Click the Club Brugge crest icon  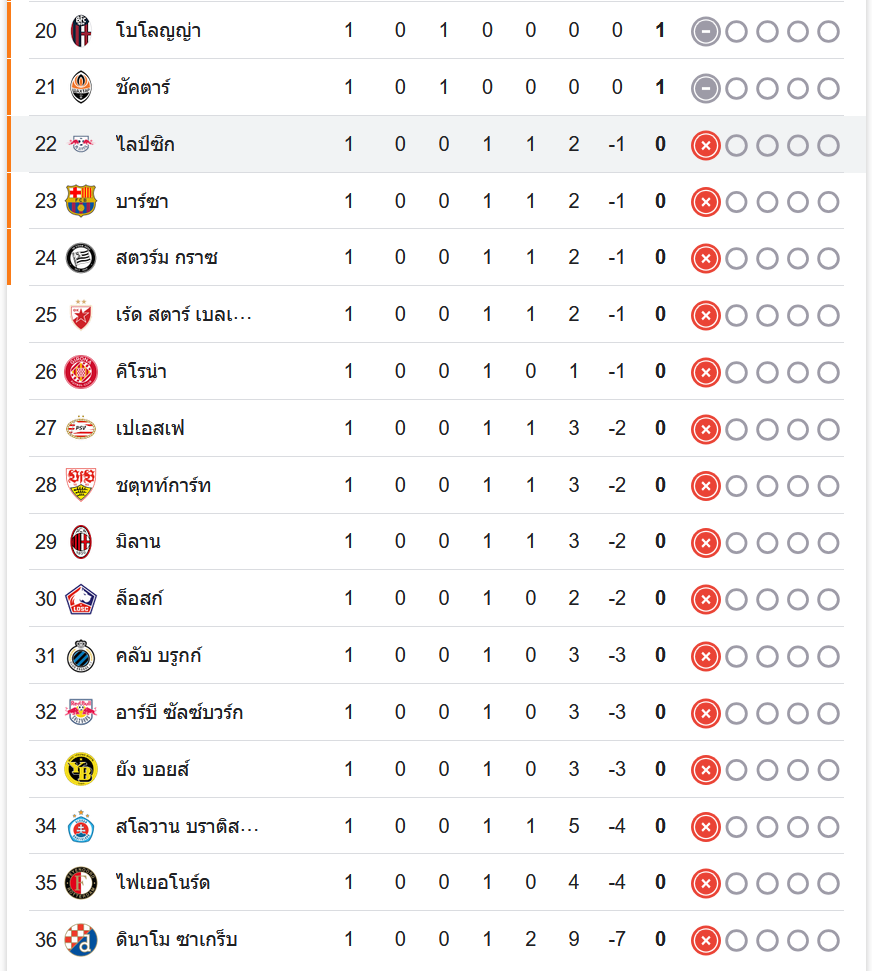81,656
